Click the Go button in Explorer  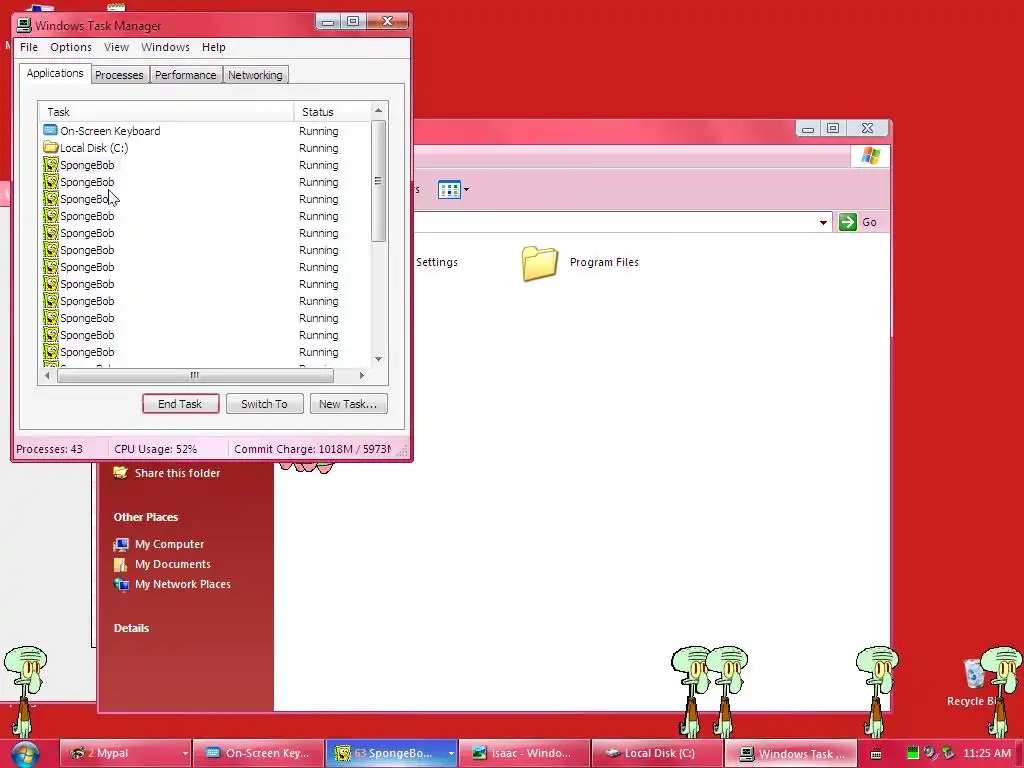pos(857,222)
